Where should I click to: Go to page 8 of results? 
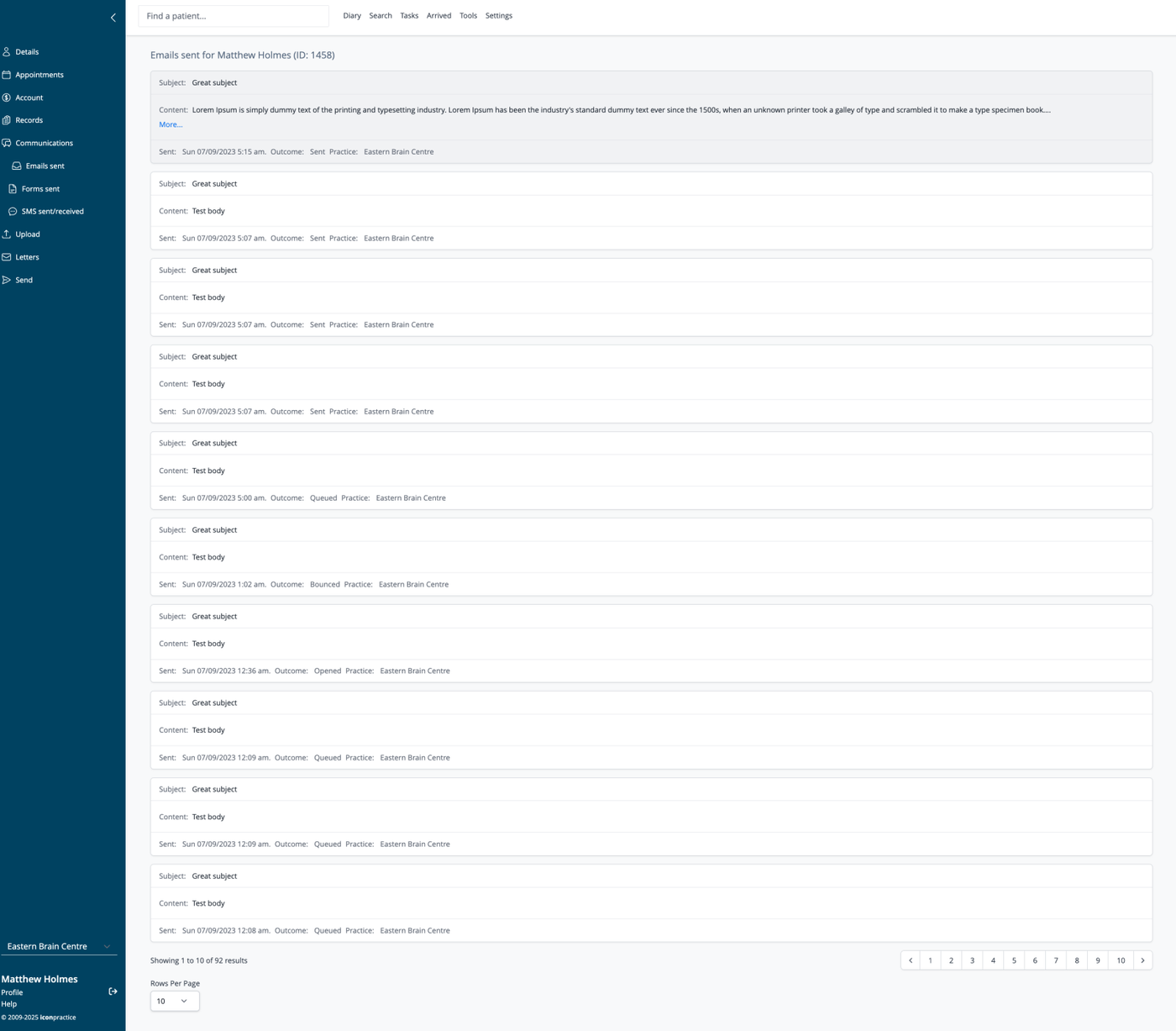click(1077, 960)
